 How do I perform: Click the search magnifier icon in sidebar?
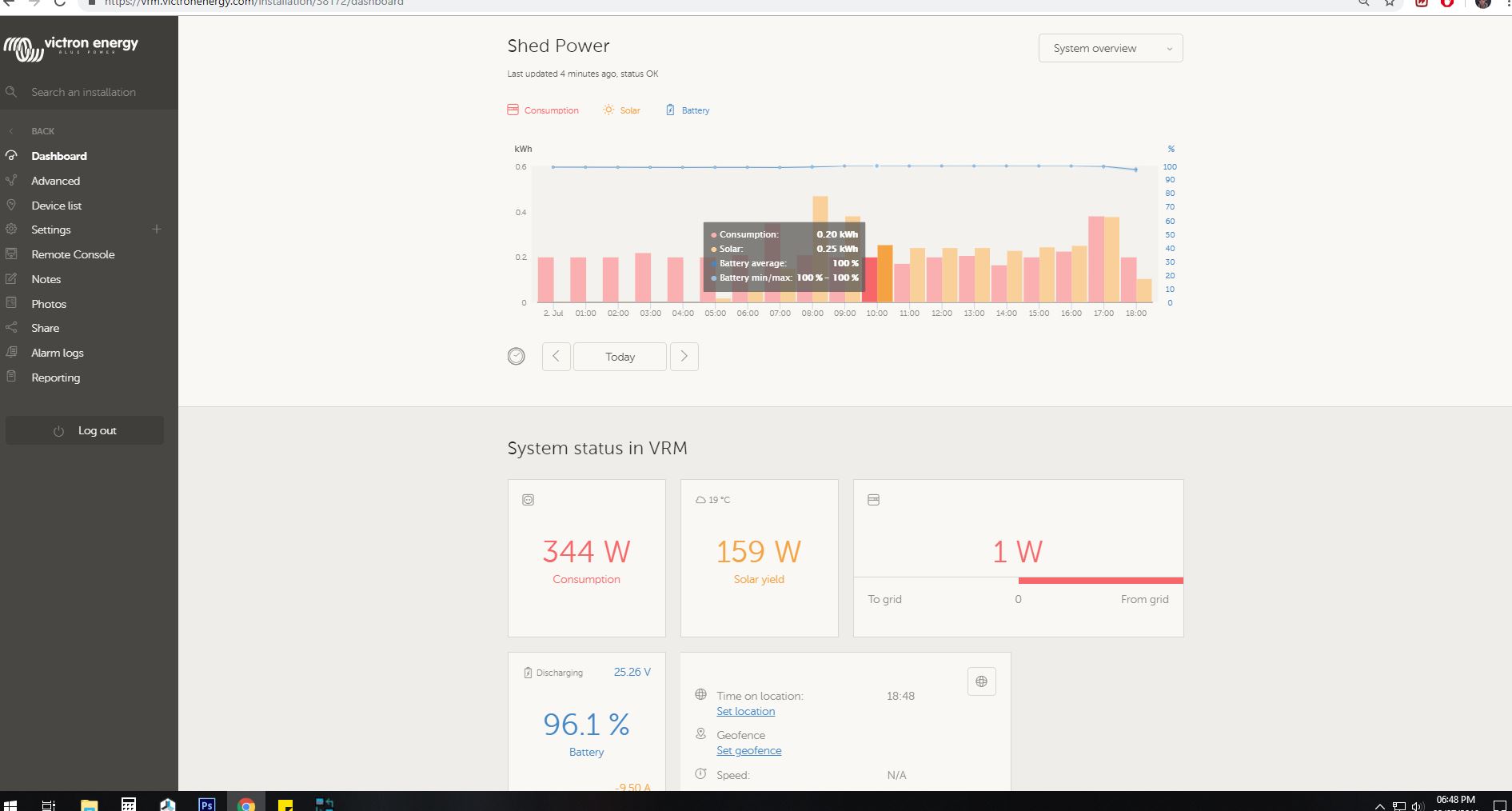[11, 92]
